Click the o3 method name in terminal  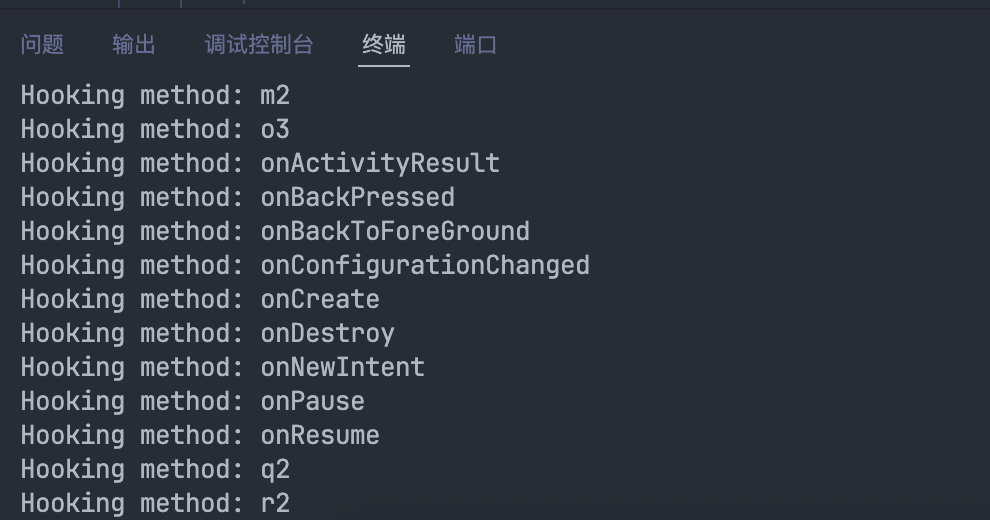[x=275, y=130]
